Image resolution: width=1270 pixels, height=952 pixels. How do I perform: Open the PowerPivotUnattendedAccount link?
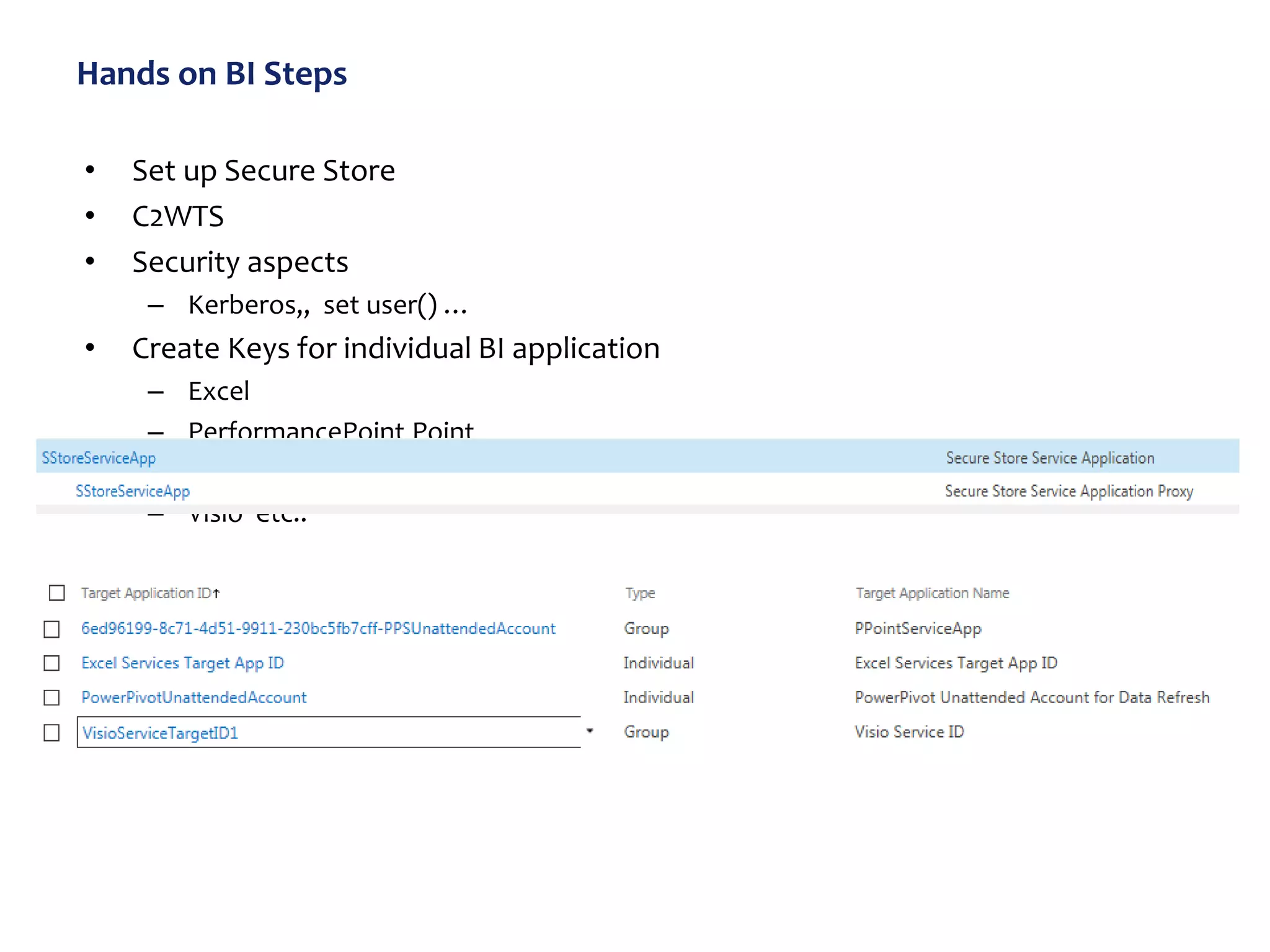[193, 697]
